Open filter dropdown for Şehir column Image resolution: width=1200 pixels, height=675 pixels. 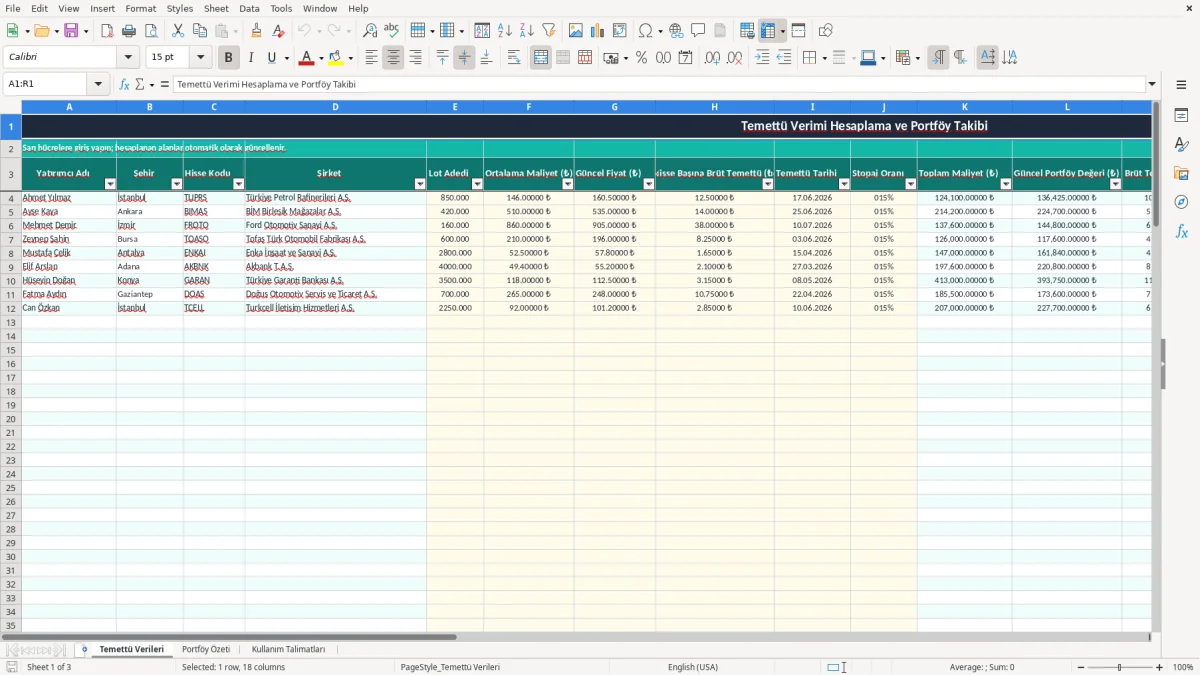point(177,184)
